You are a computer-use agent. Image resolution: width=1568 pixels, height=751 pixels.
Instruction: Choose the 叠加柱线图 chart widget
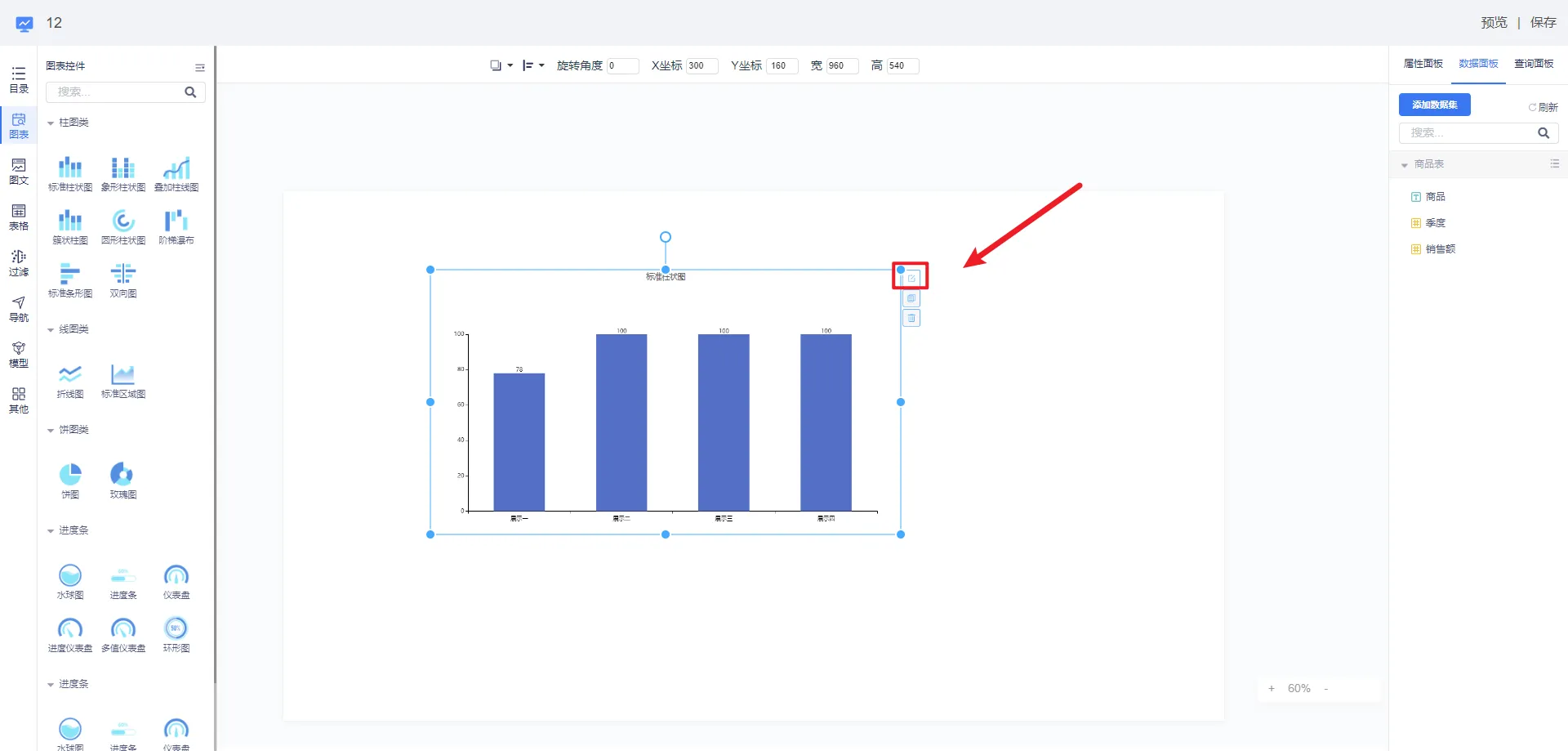point(176,174)
